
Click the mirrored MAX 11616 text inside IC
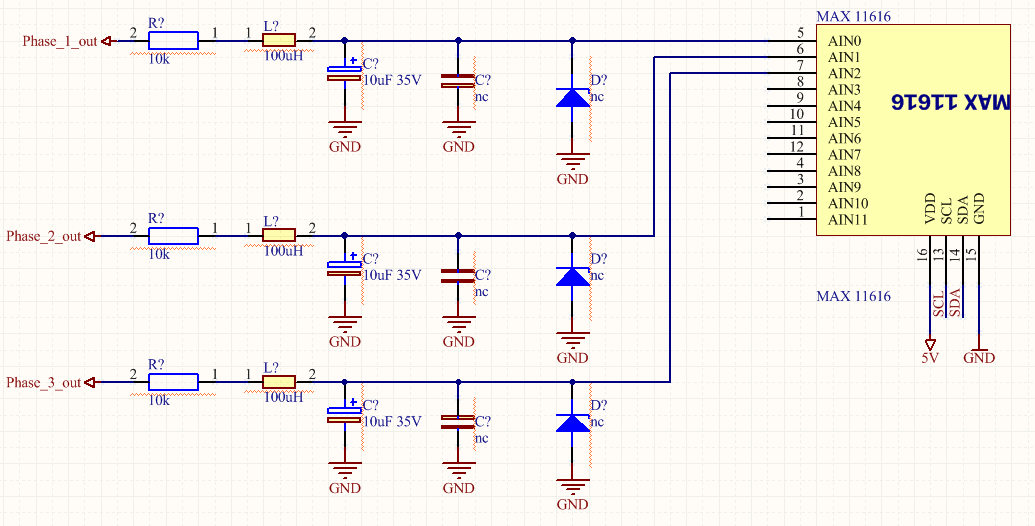click(951, 102)
